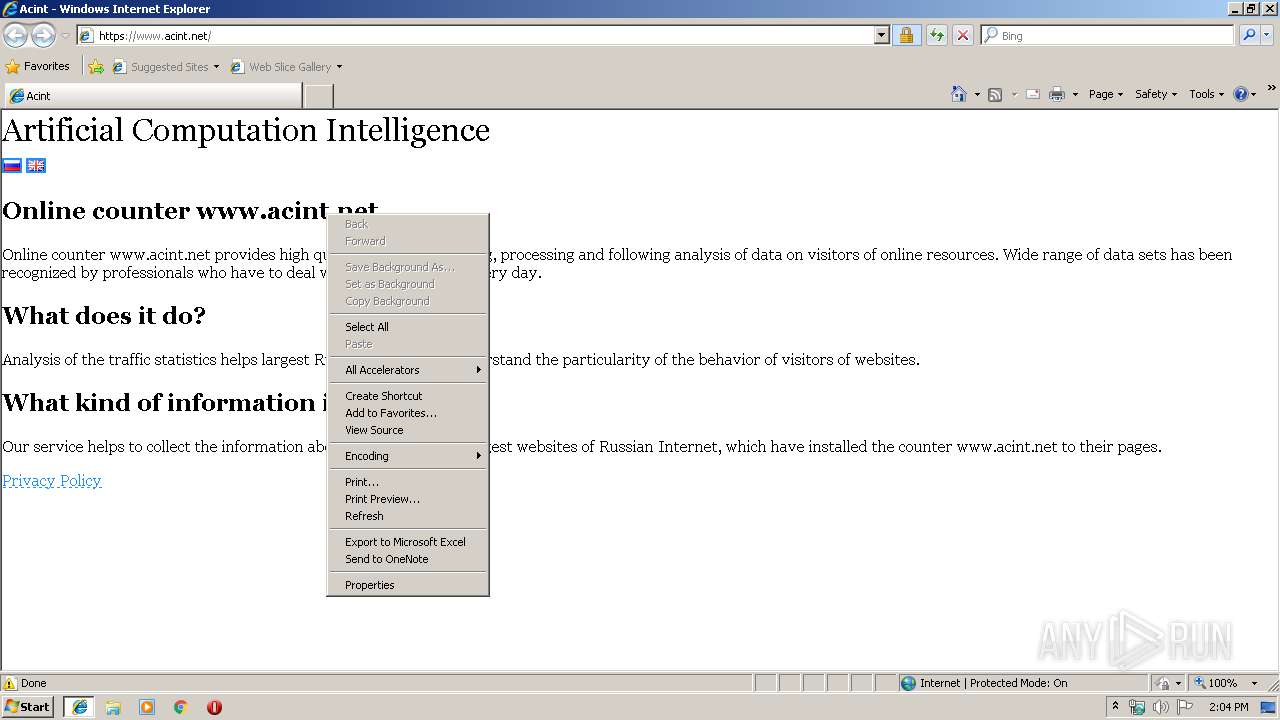Choose View Source in context menu
Viewport: 1280px width, 720px height.
pos(408,430)
